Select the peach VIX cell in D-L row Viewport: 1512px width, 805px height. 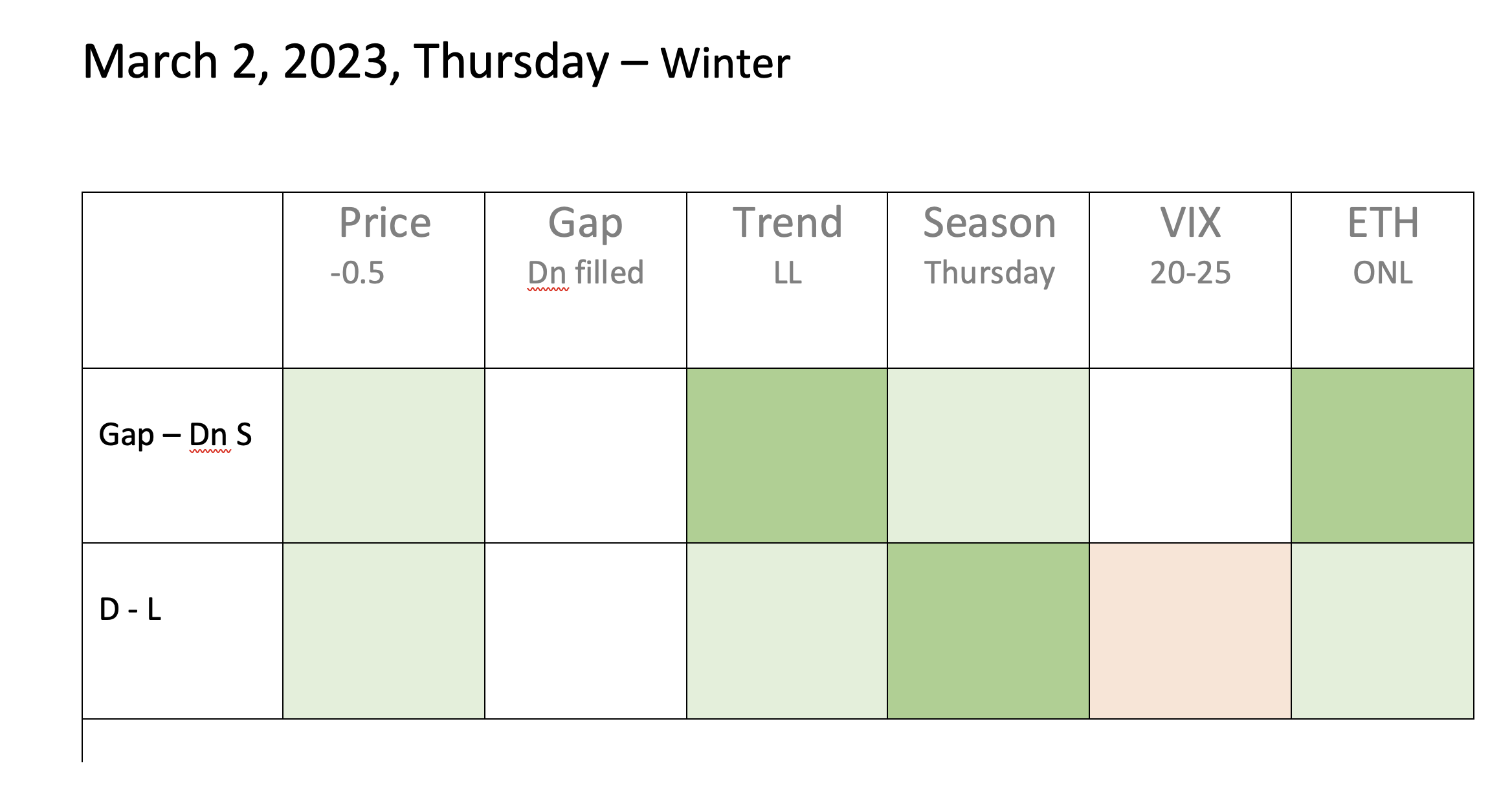[1190, 631]
